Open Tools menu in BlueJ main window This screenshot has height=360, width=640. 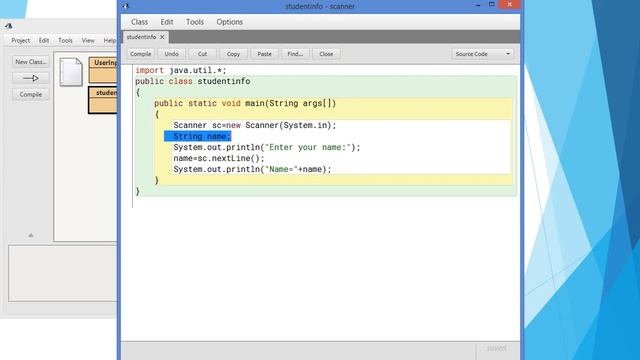(x=65, y=40)
